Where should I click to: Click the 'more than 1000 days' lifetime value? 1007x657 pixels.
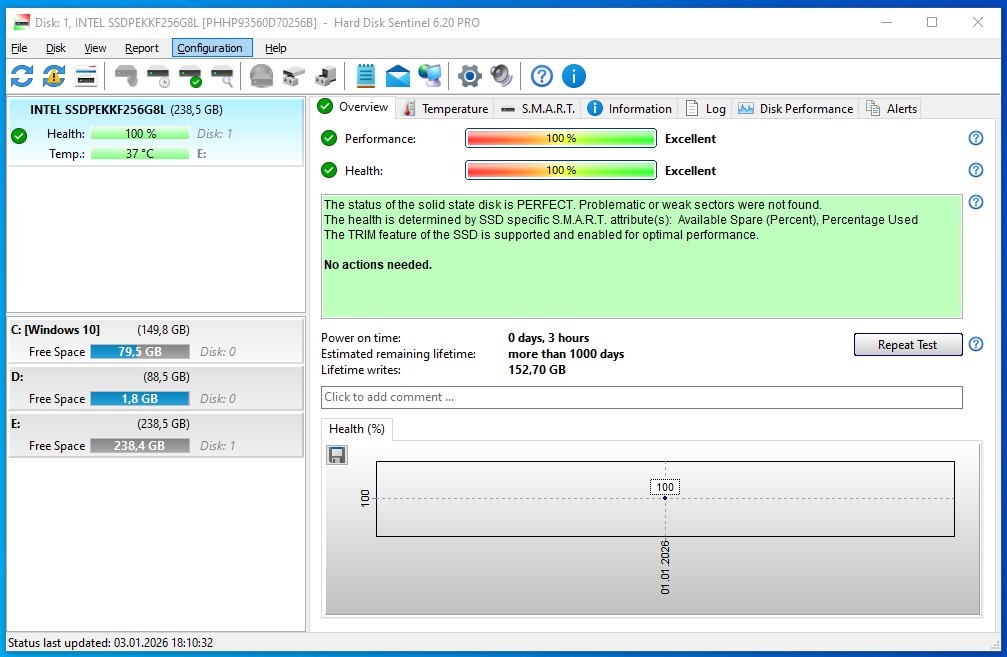566,354
